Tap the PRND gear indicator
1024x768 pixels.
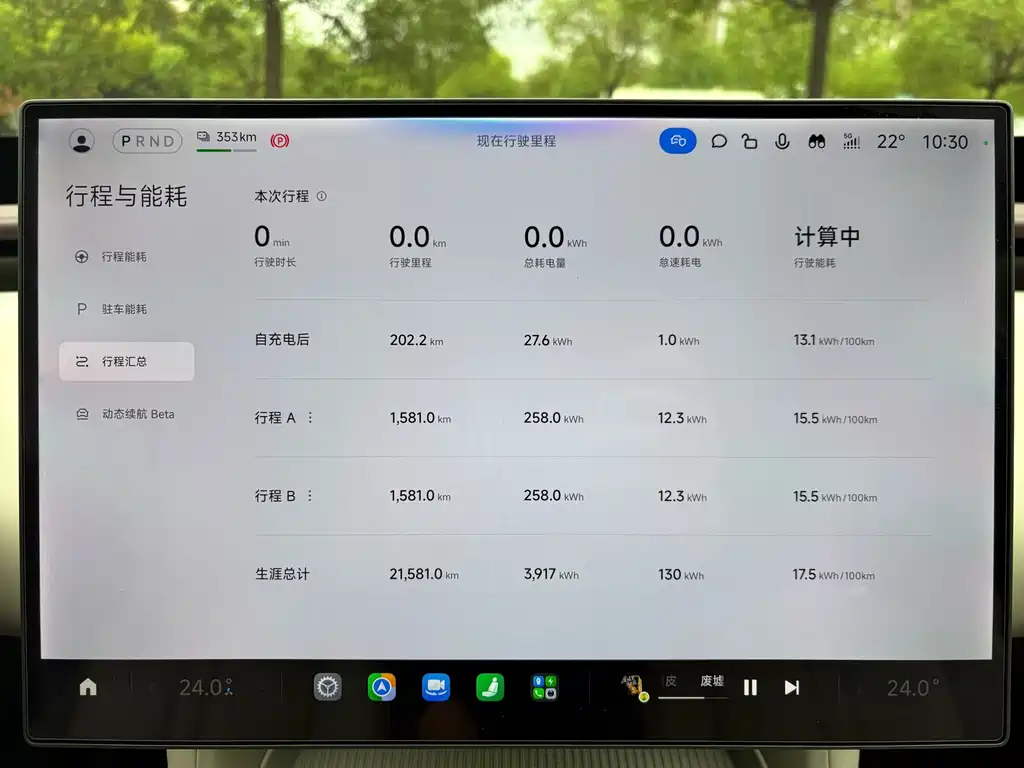(x=148, y=141)
